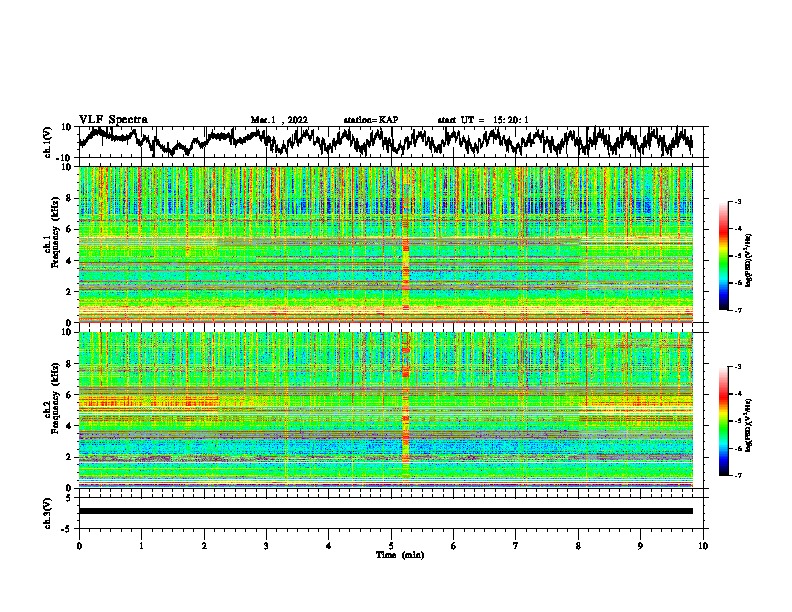Click the ch.2 spectrogram color scale bar

pos(723,421)
